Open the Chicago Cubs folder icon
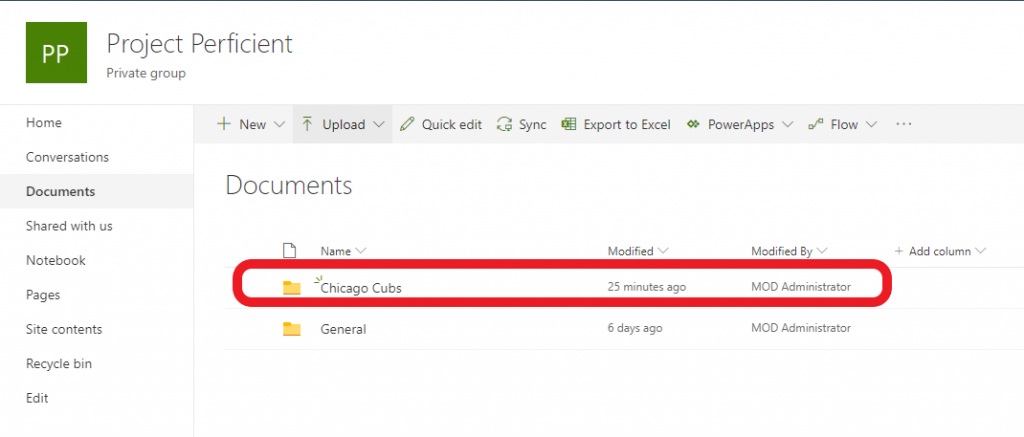This screenshot has height=437, width=1024. click(x=291, y=287)
